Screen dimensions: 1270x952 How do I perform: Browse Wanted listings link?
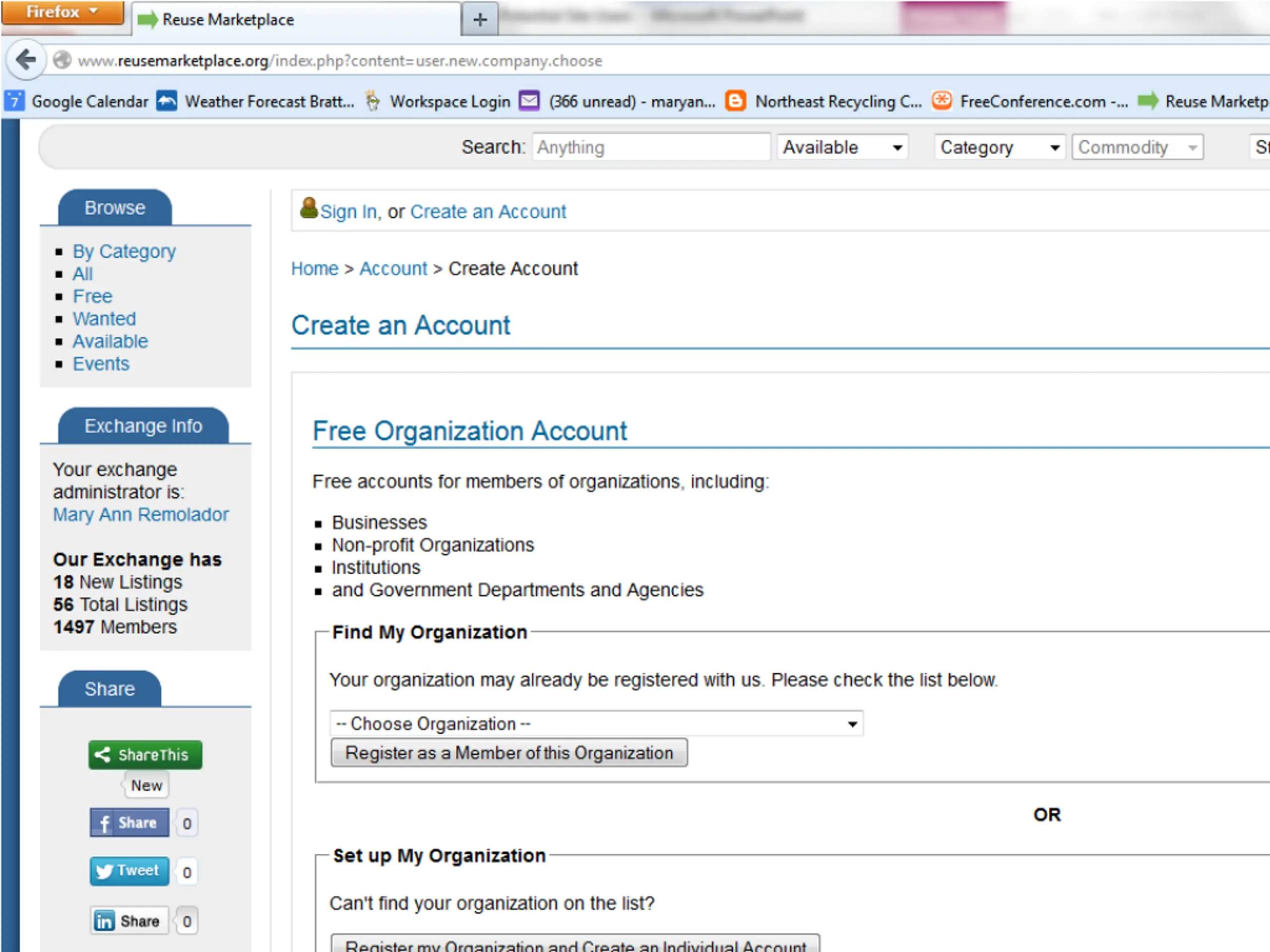point(105,319)
